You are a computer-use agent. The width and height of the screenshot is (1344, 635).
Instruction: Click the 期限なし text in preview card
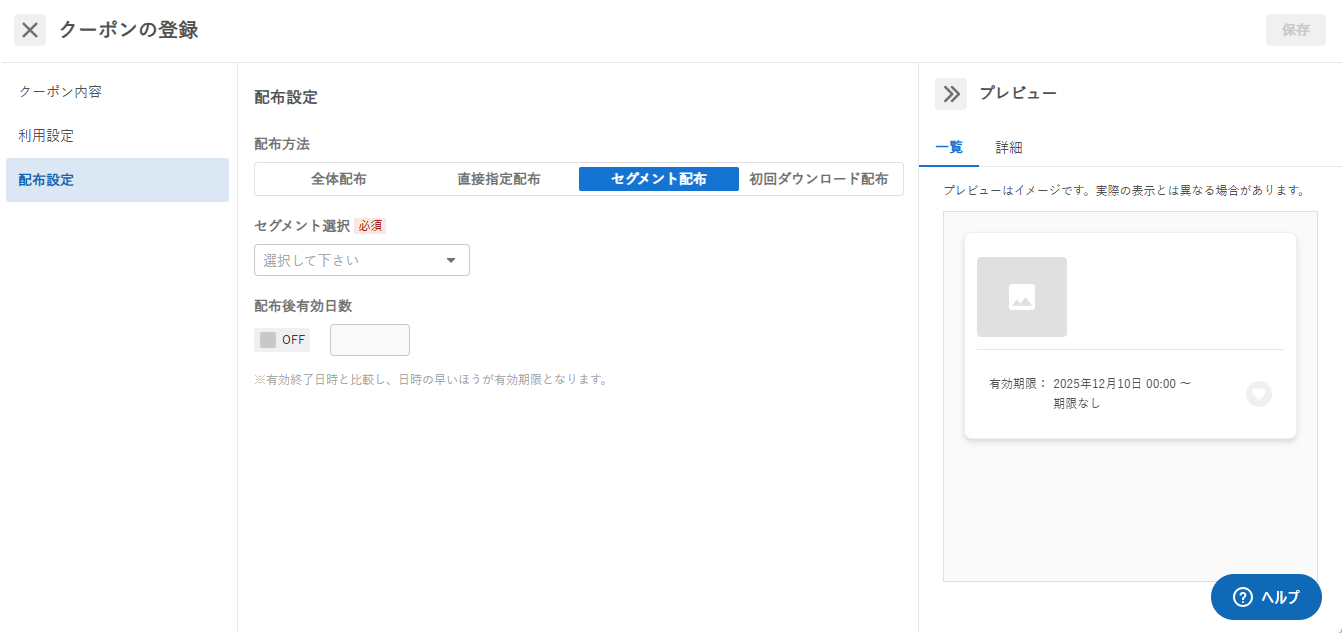click(1077, 404)
